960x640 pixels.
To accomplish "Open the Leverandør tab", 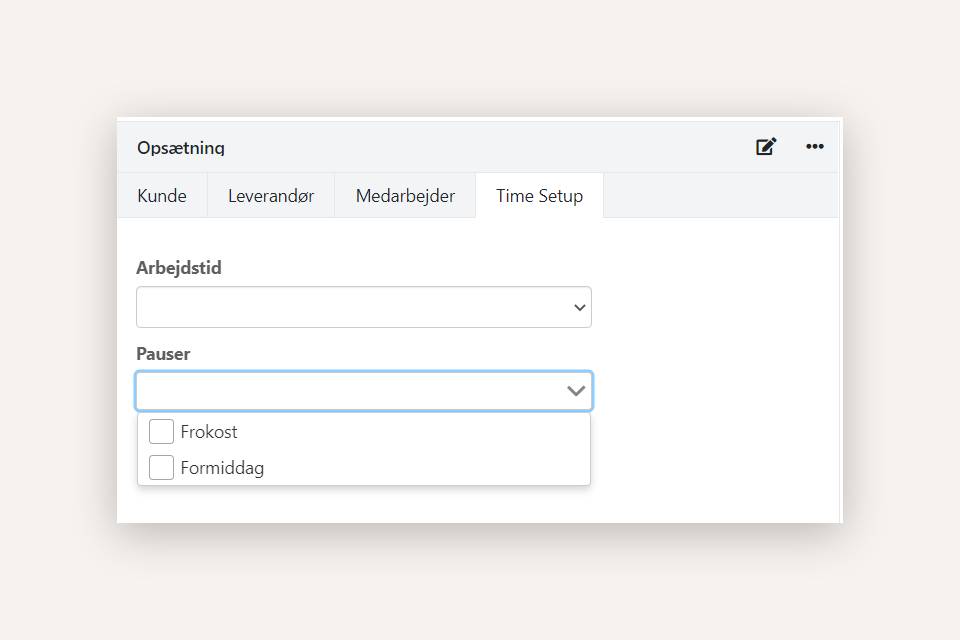I will pos(271,196).
